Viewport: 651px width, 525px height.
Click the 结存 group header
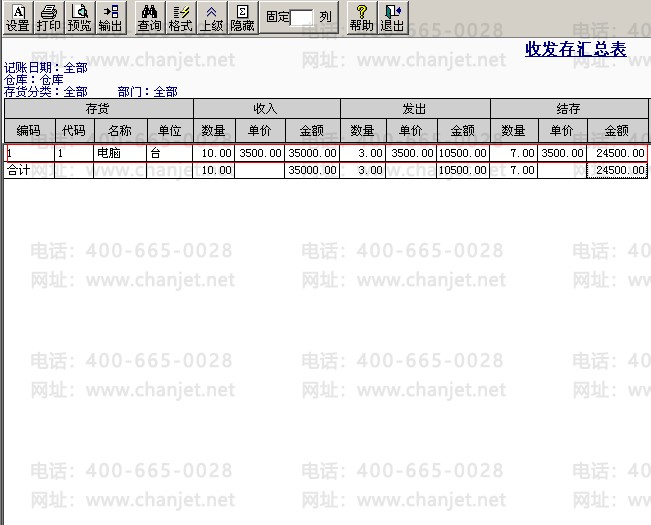[x=569, y=109]
